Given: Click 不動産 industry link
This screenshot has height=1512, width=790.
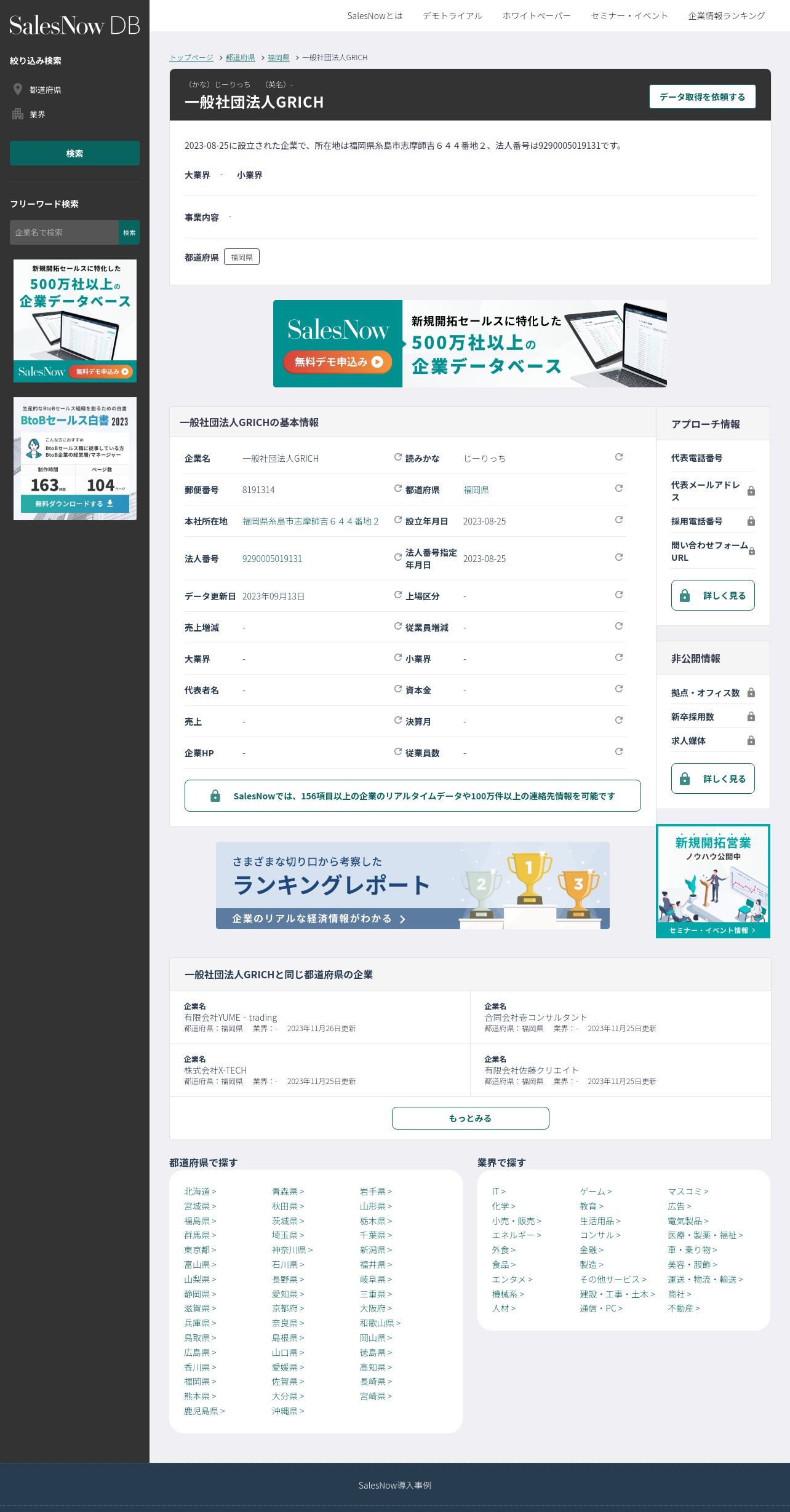Looking at the screenshot, I should (684, 1308).
